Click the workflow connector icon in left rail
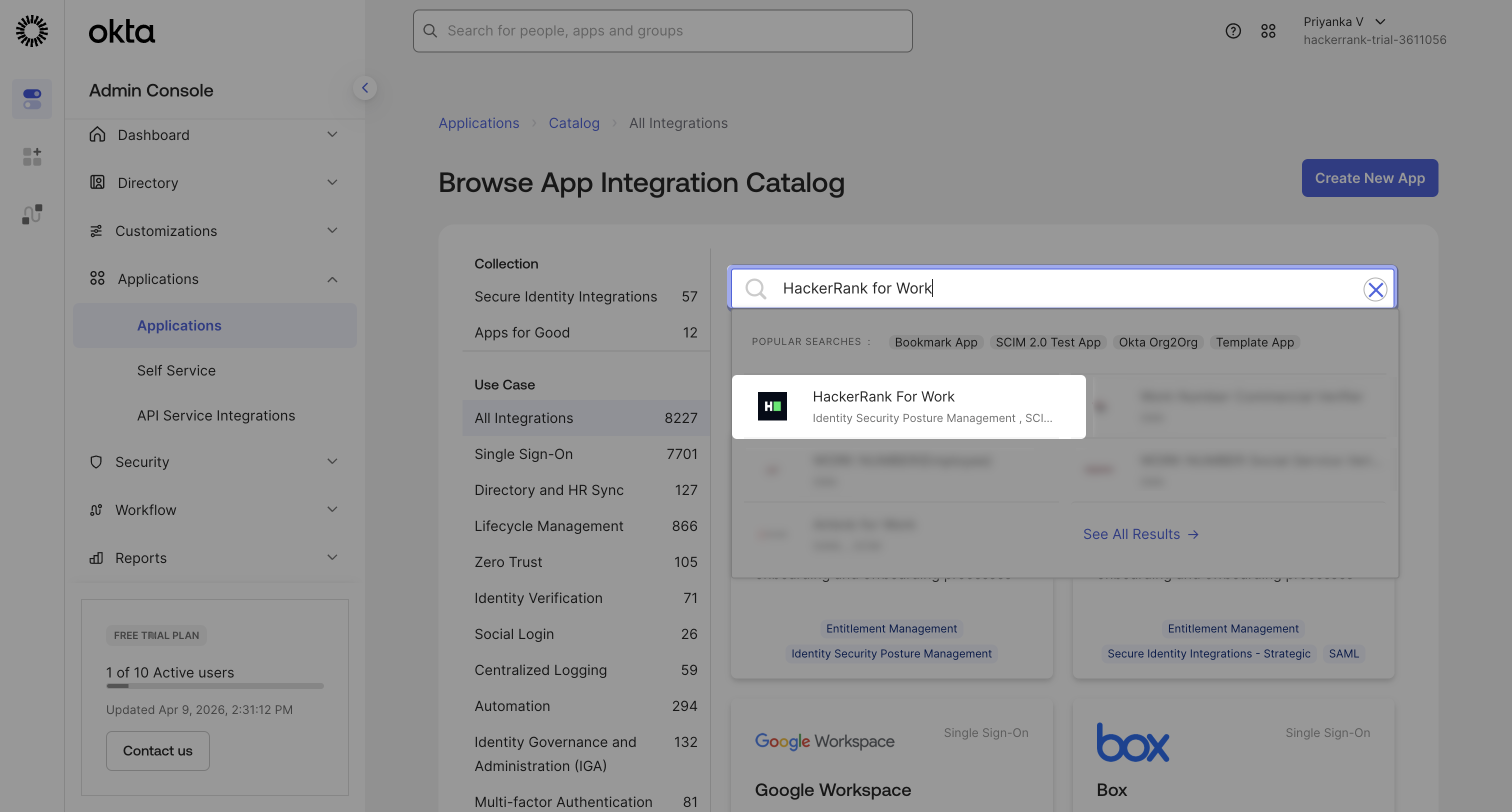Image resolution: width=1512 pixels, height=812 pixels. tap(31, 214)
